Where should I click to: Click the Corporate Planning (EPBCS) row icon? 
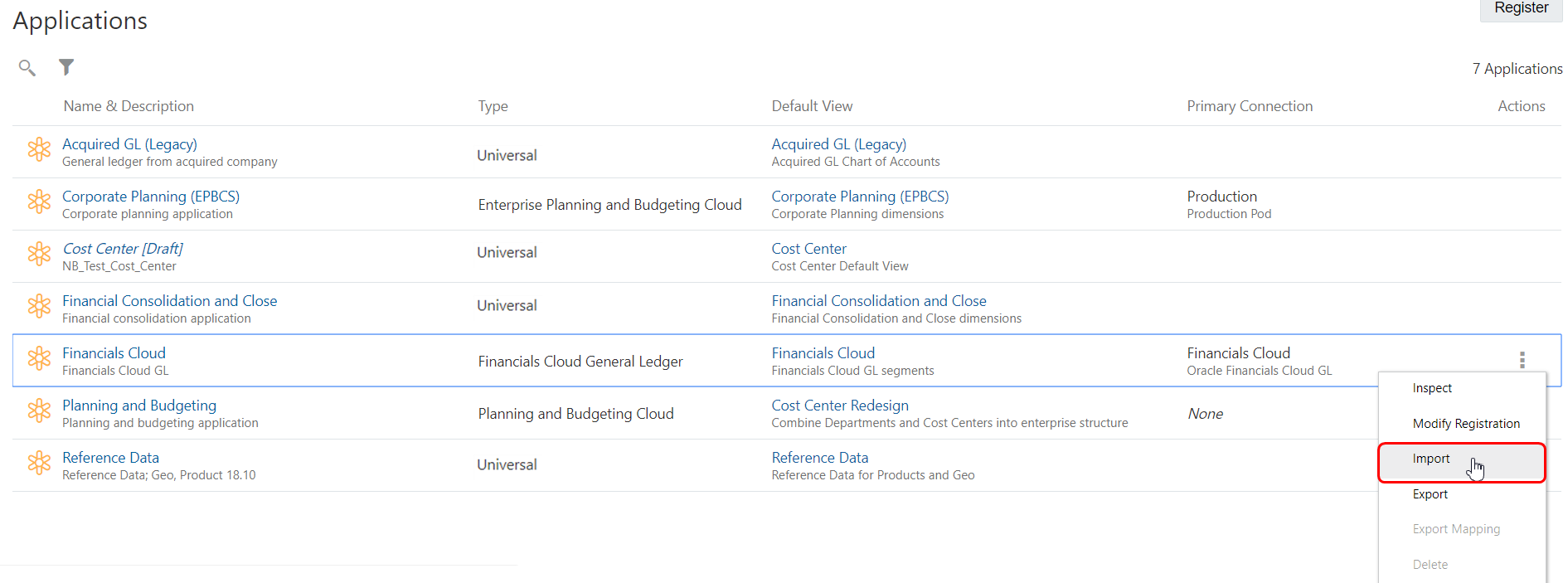[x=39, y=202]
